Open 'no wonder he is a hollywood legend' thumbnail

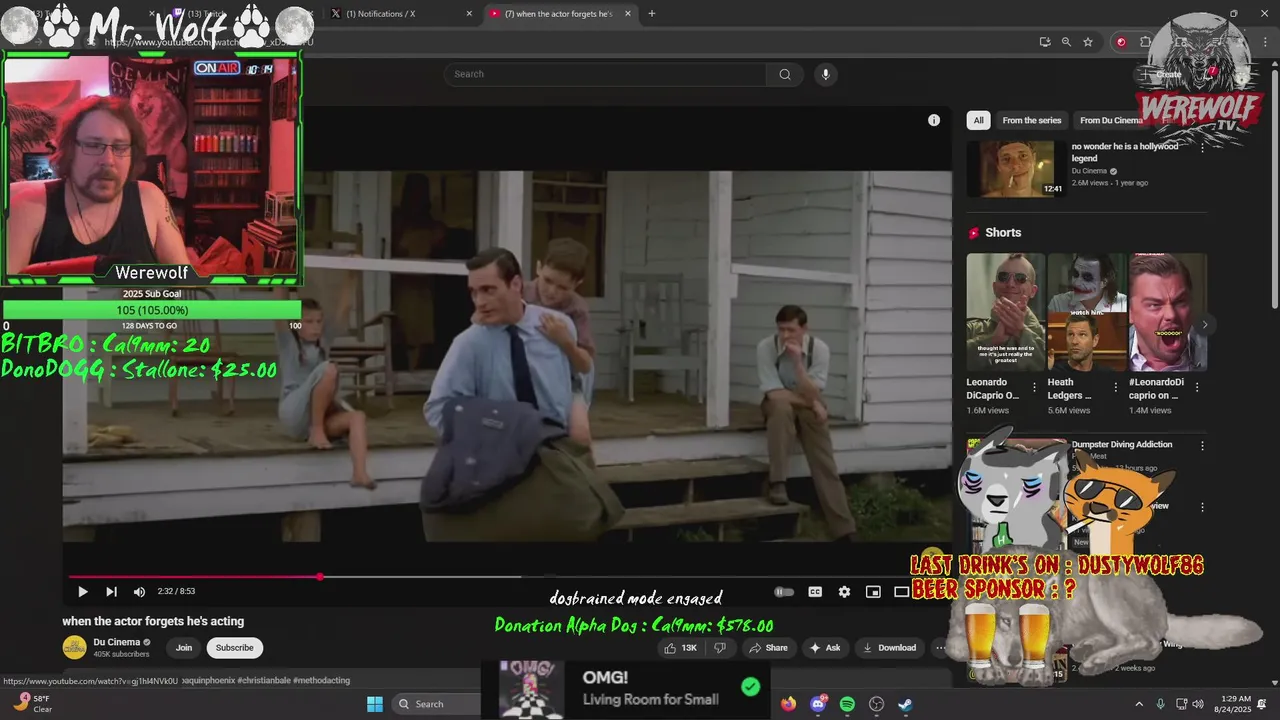(1016, 168)
